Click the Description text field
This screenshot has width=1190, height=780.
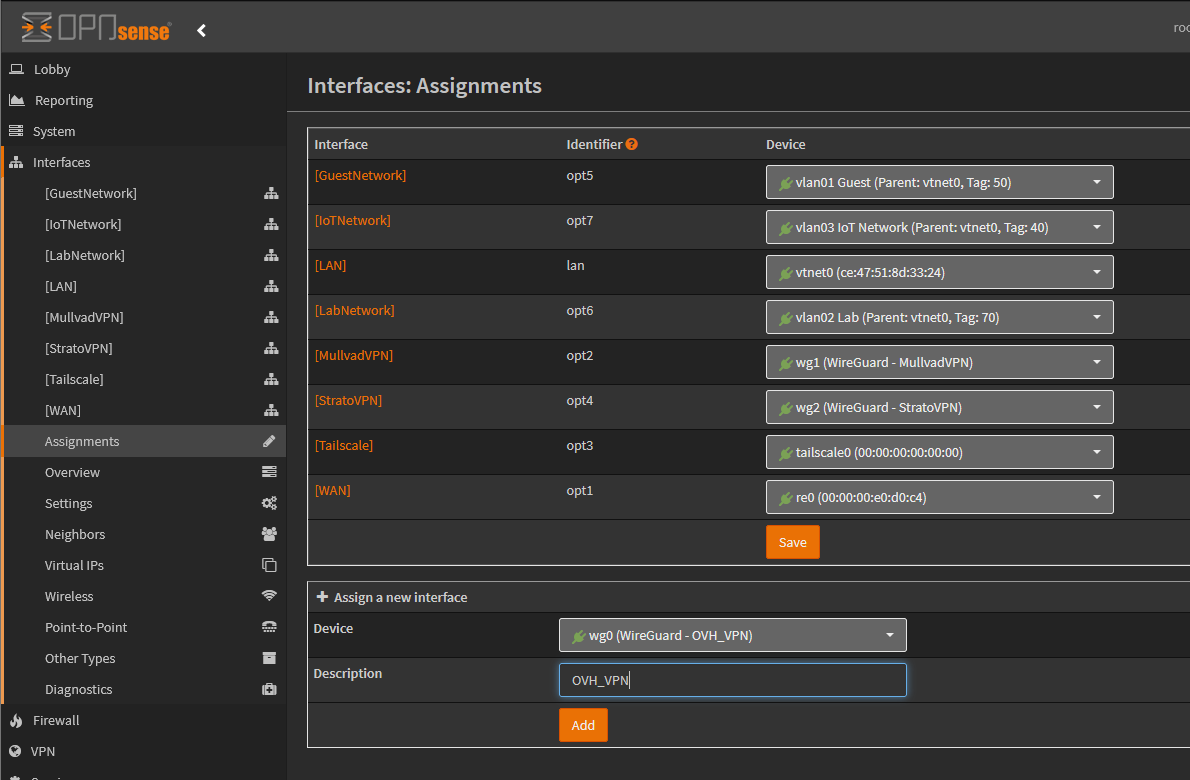point(732,680)
